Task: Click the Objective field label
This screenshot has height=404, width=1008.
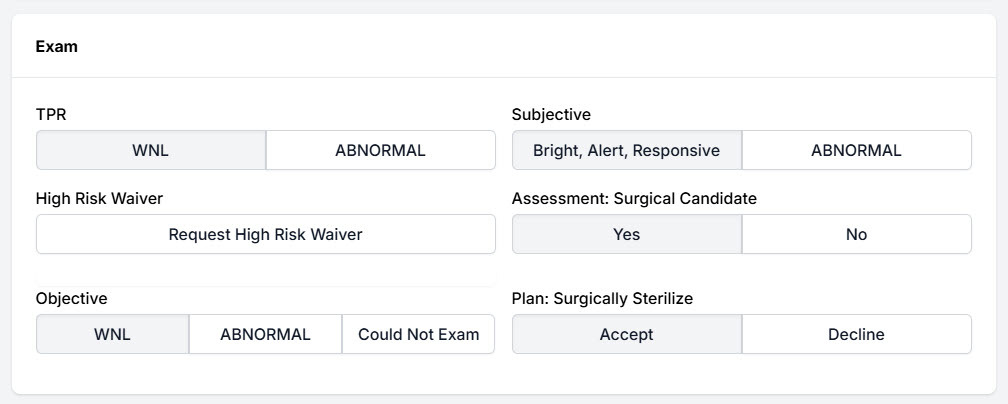Action: coord(71,299)
